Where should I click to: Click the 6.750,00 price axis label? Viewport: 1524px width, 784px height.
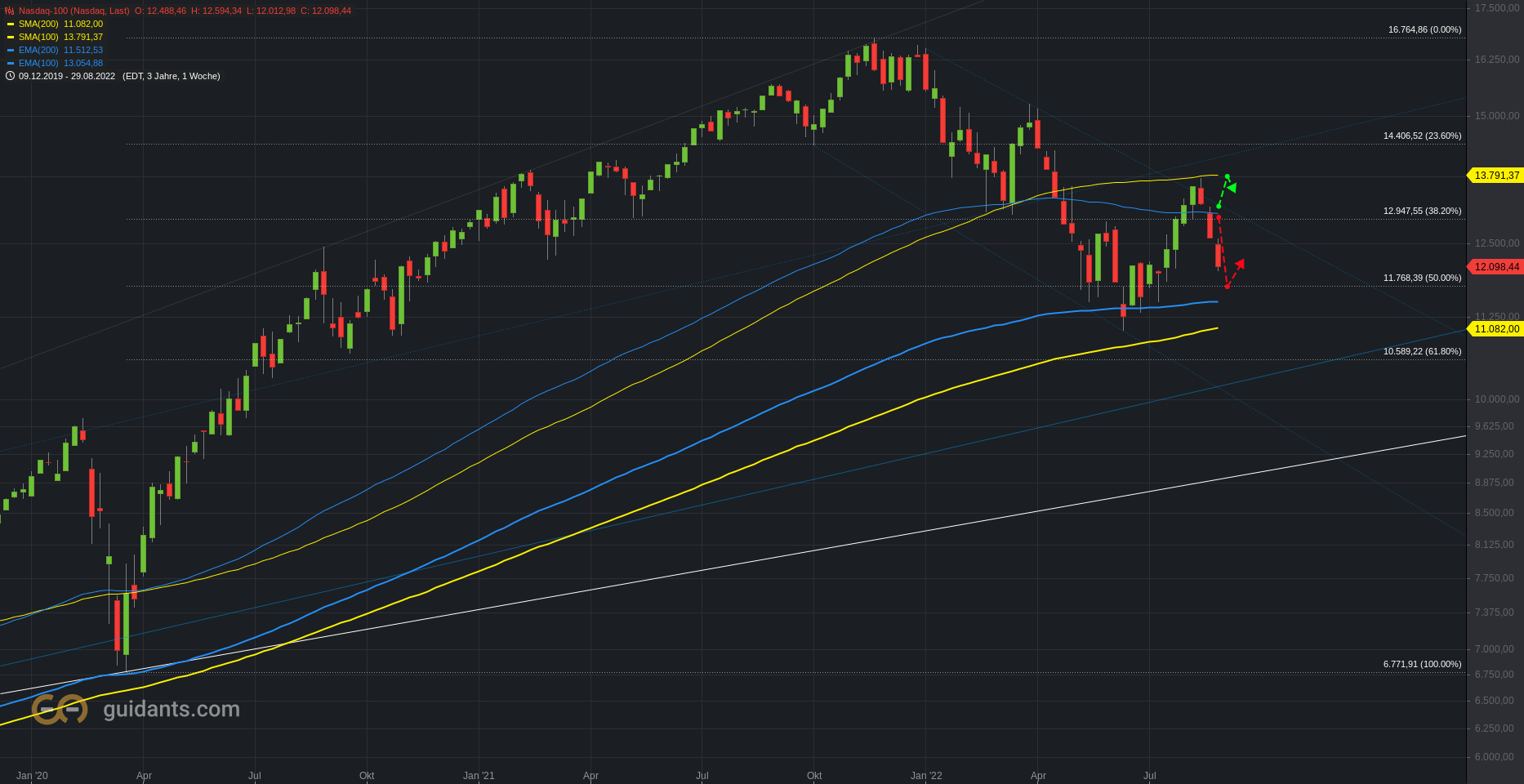pos(1495,675)
